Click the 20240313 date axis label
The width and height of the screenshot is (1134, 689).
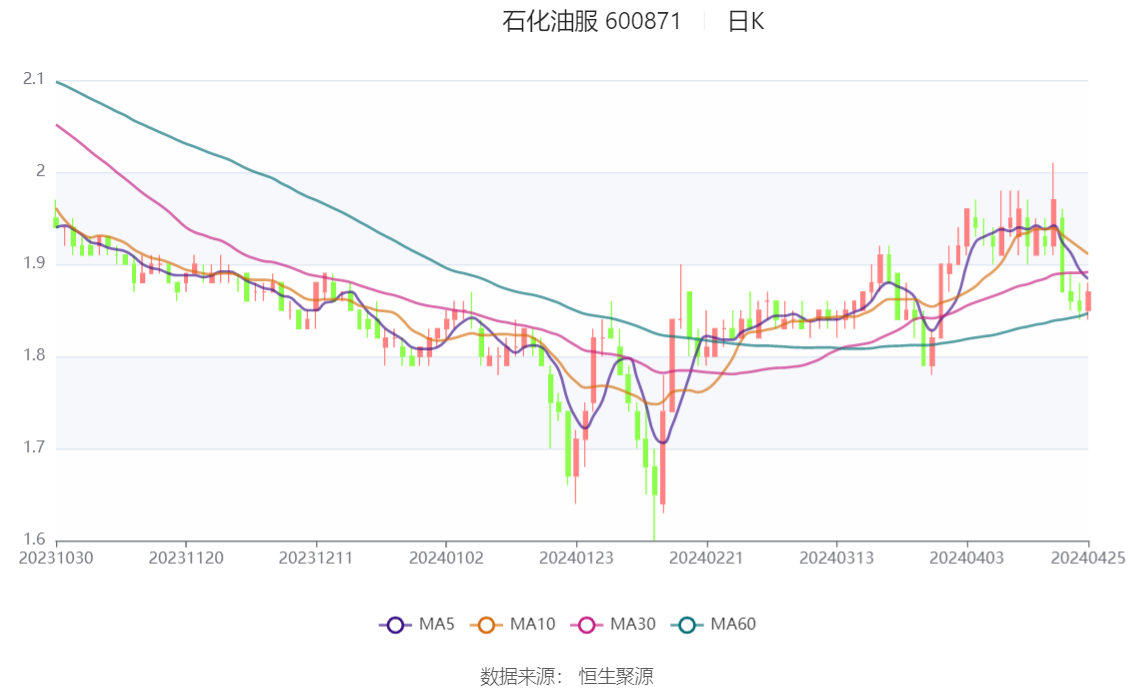coord(837,558)
